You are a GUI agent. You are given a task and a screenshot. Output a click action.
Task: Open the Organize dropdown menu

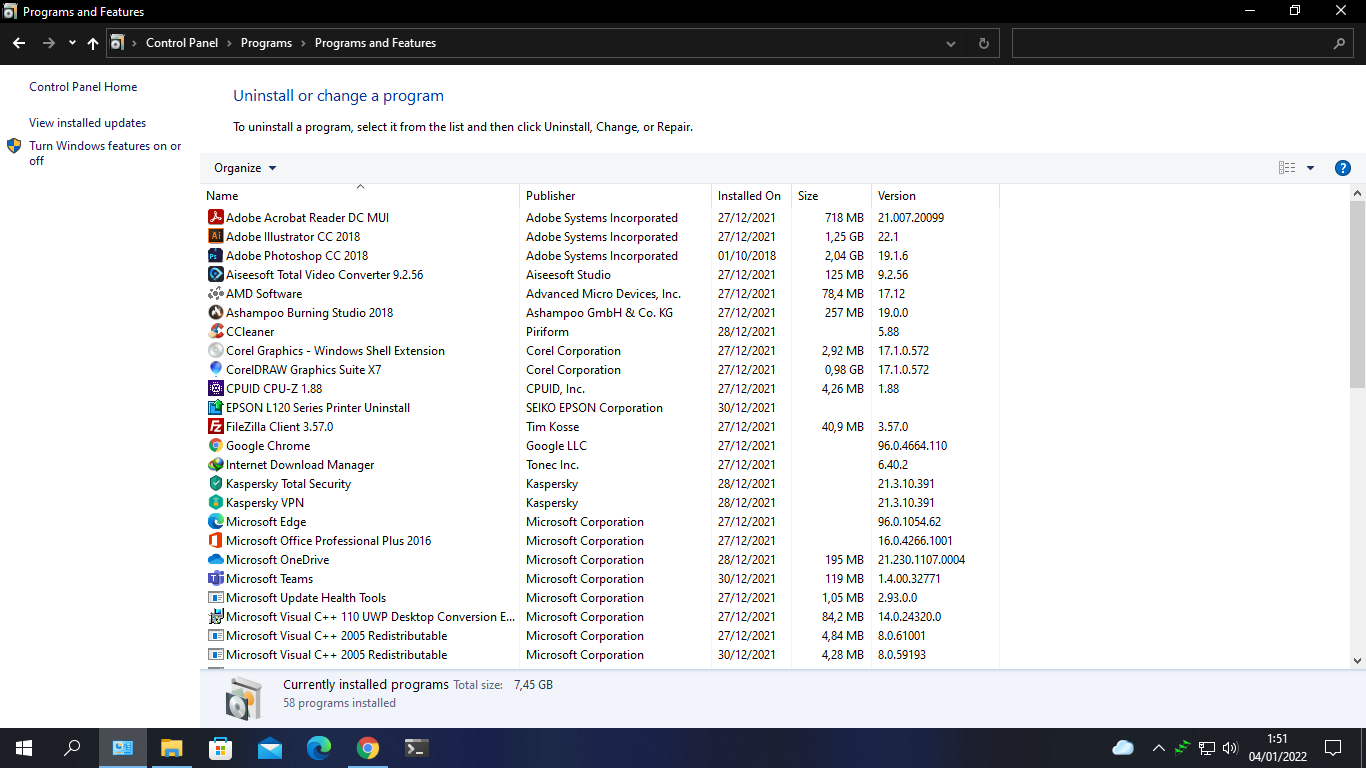point(245,168)
